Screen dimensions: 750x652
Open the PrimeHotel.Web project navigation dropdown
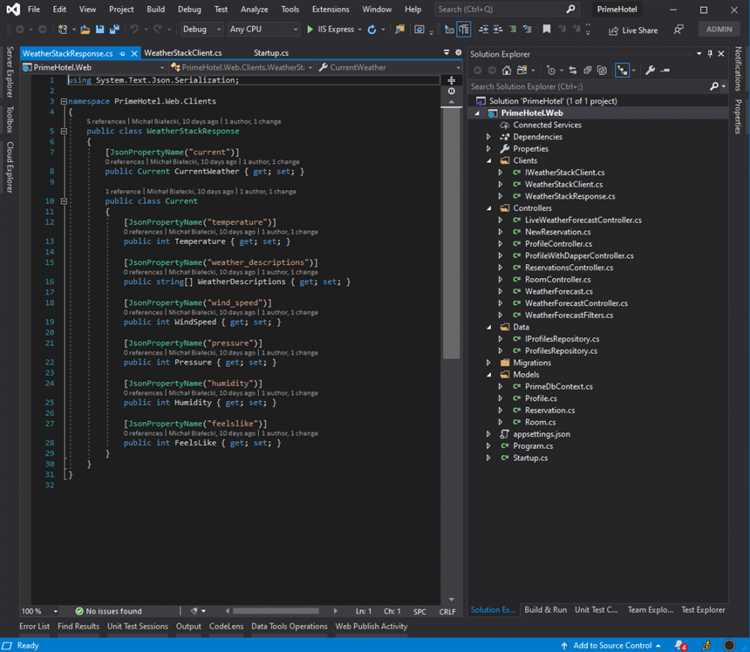click(93, 67)
